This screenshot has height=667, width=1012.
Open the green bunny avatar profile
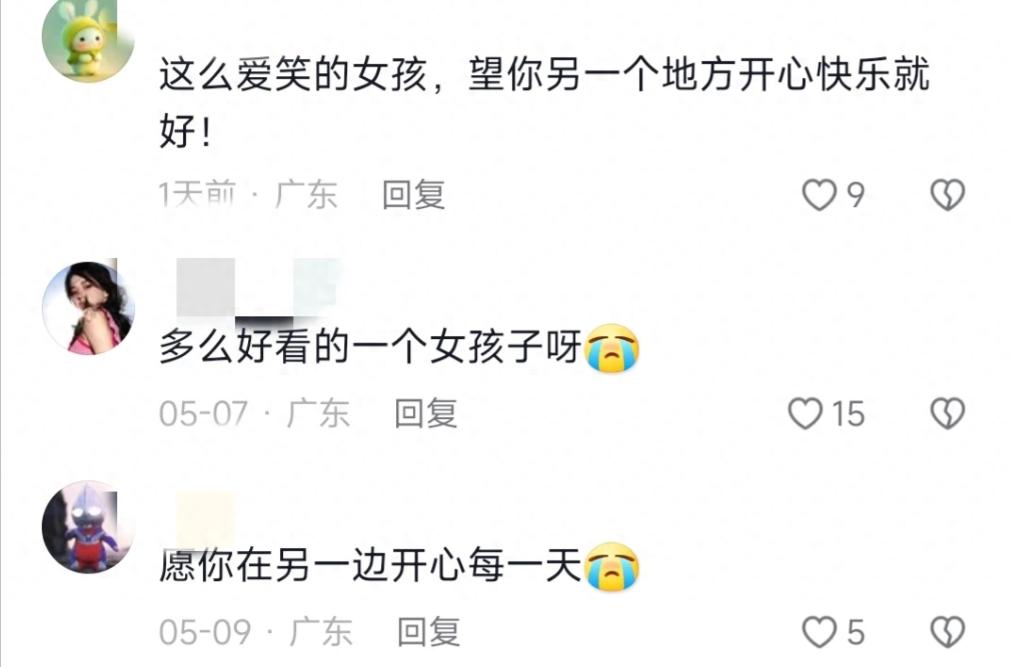88,39
